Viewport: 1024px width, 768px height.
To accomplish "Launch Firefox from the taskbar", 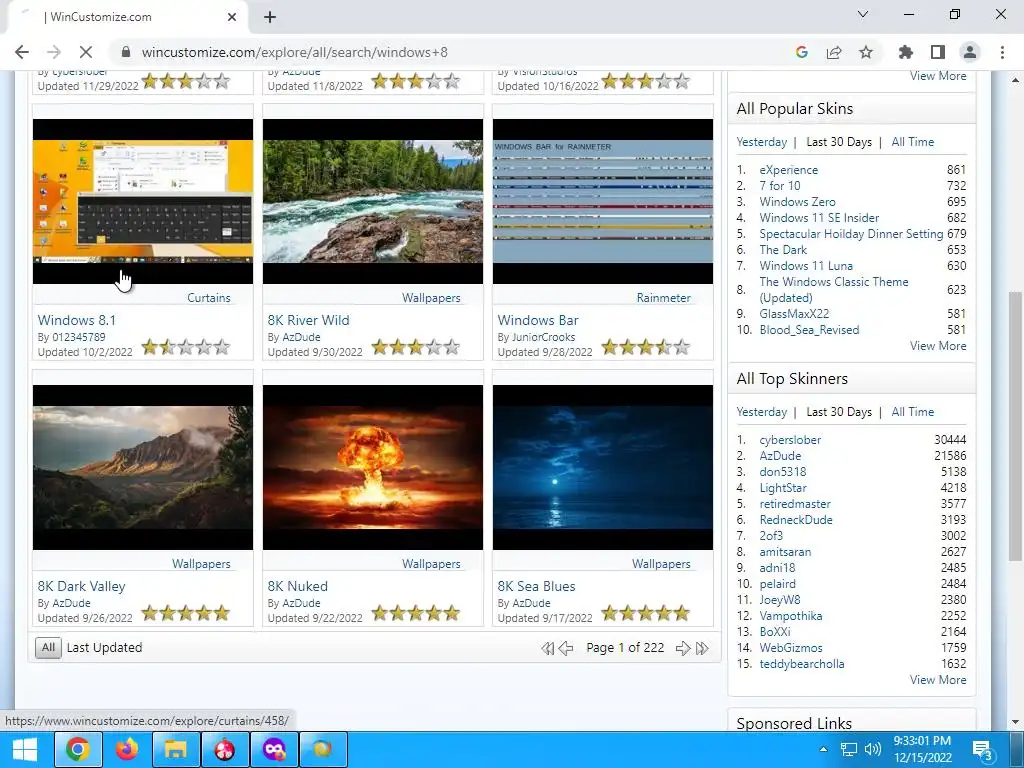I will [x=127, y=749].
